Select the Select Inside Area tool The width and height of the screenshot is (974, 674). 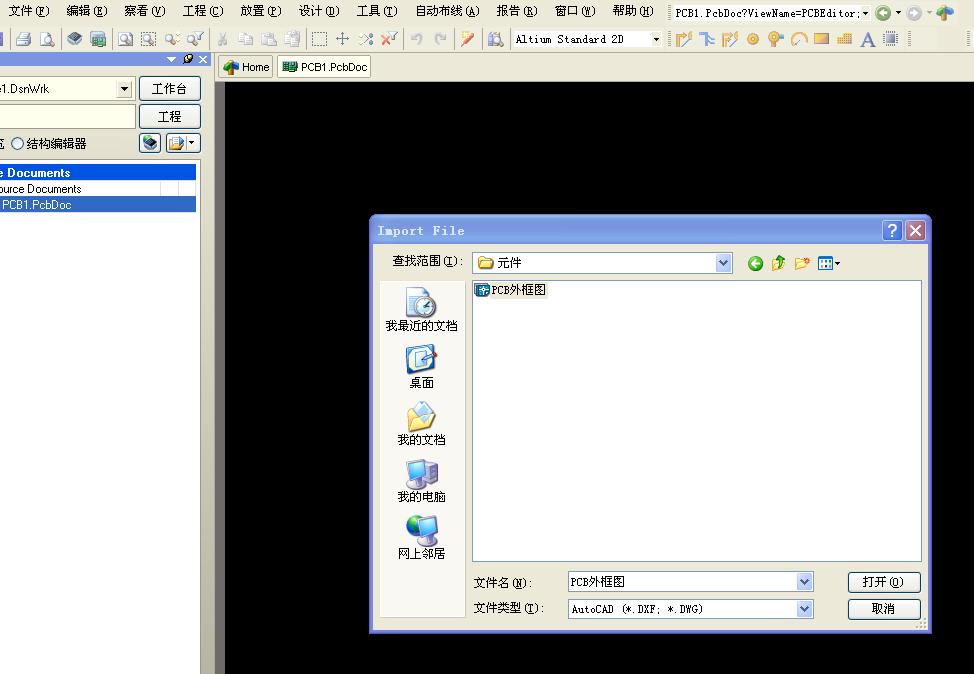(x=319, y=39)
